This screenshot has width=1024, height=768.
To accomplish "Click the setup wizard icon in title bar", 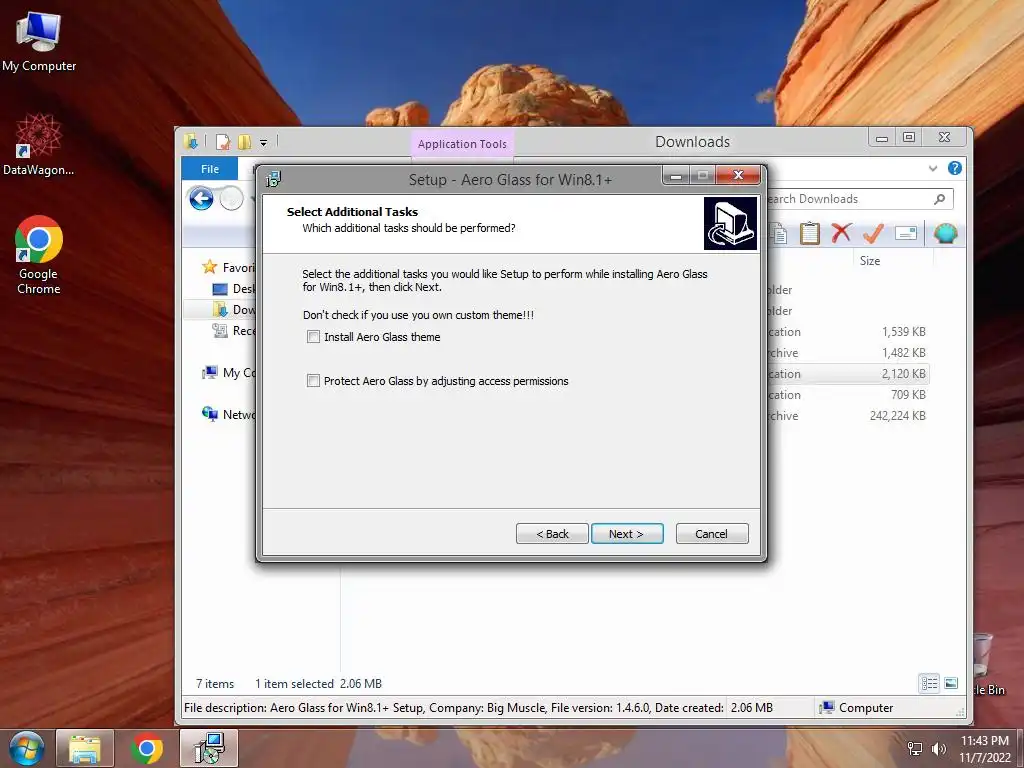I will pos(274,179).
